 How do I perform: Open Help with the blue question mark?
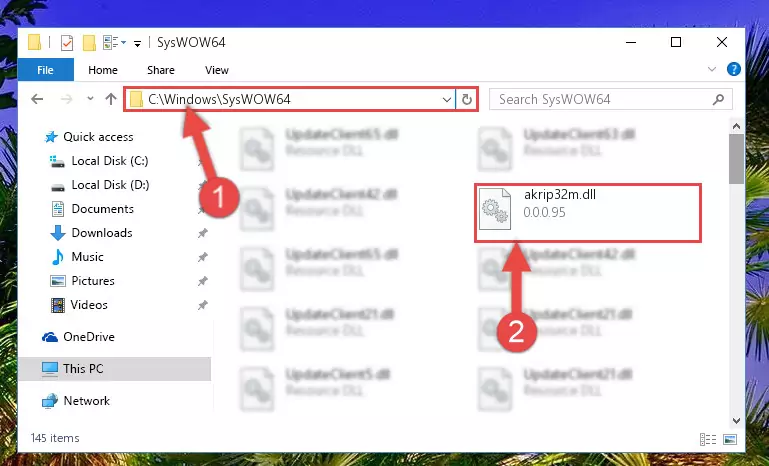[734, 69]
